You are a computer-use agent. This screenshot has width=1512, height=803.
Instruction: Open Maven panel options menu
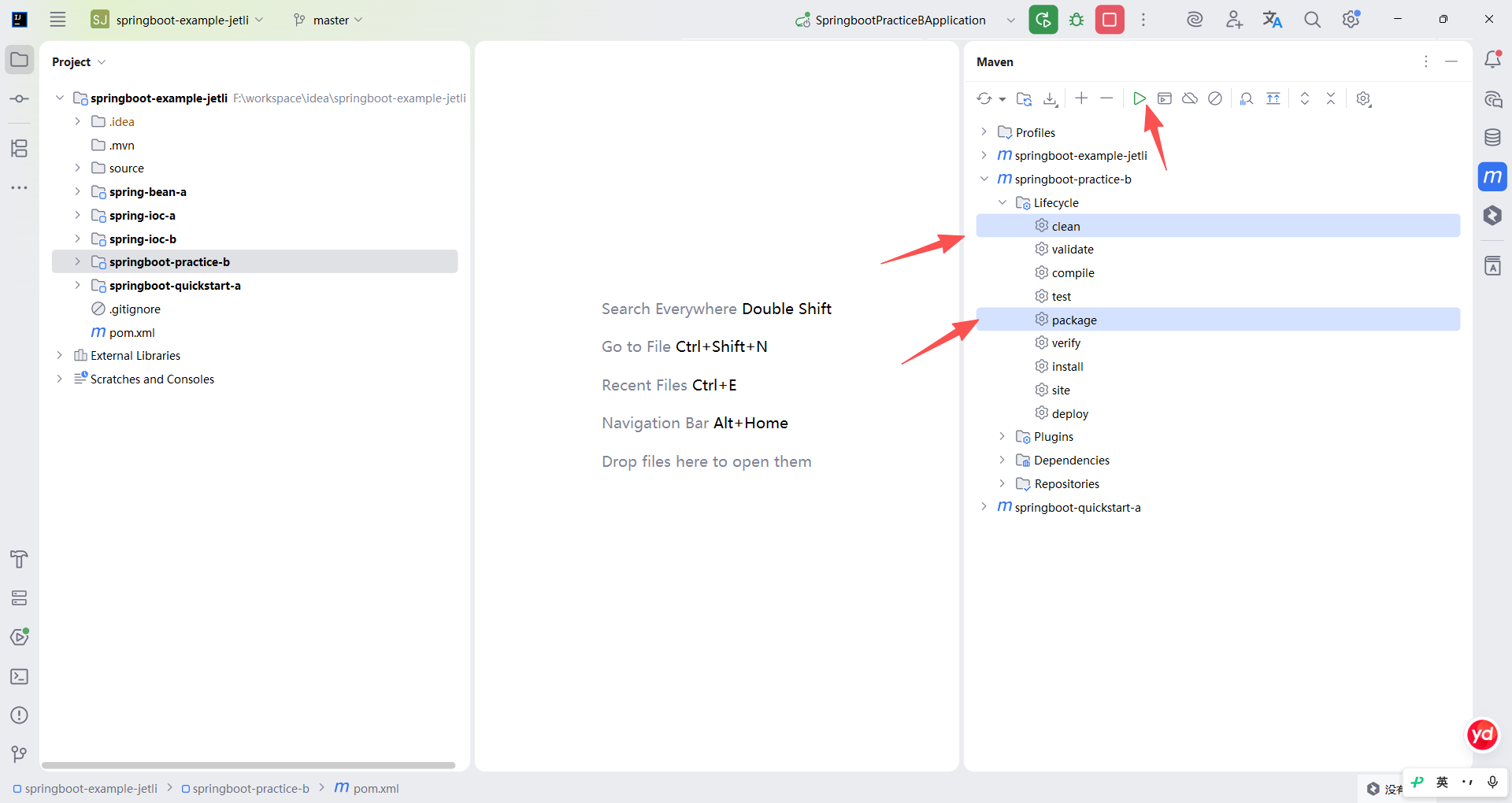(x=1426, y=61)
